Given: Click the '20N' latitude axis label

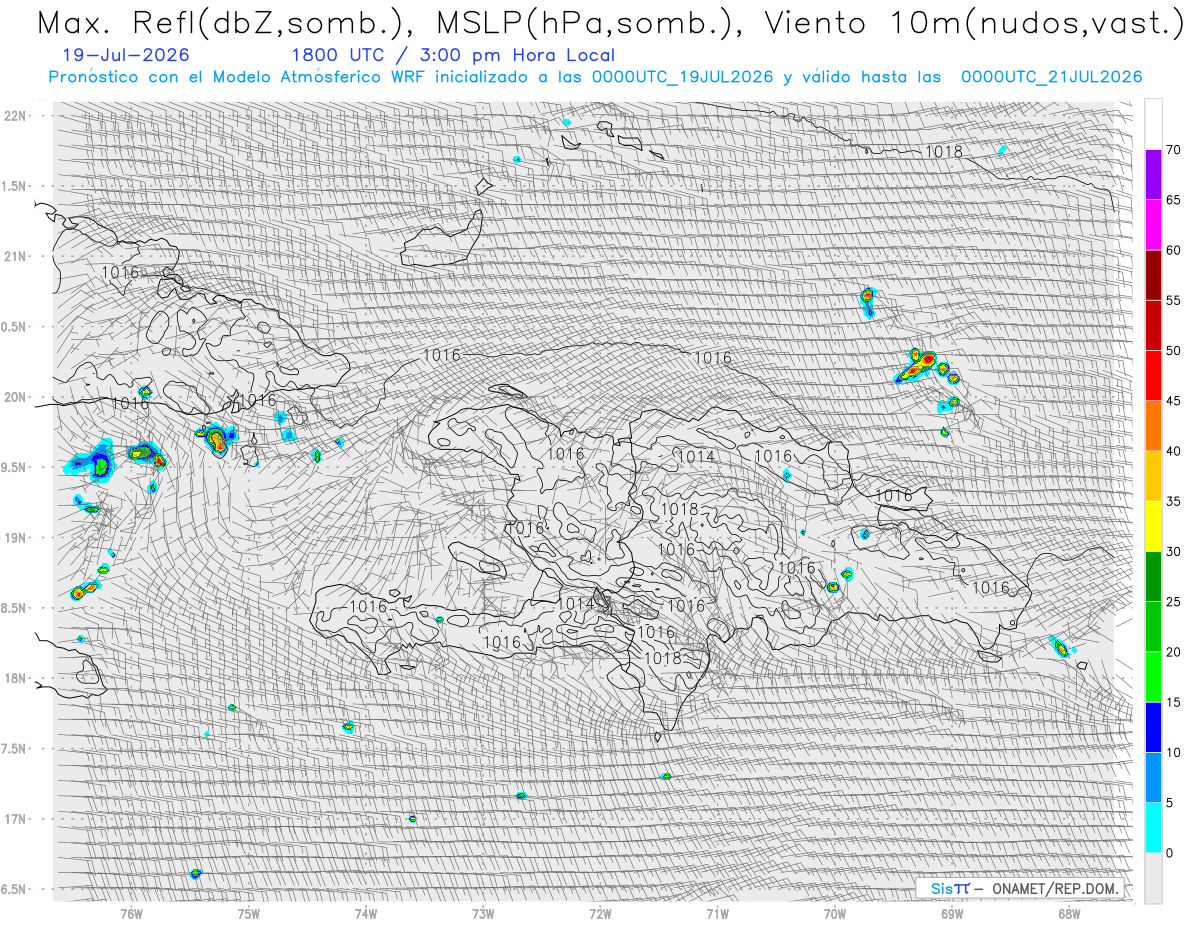Looking at the screenshot, I should click(14, 397).
